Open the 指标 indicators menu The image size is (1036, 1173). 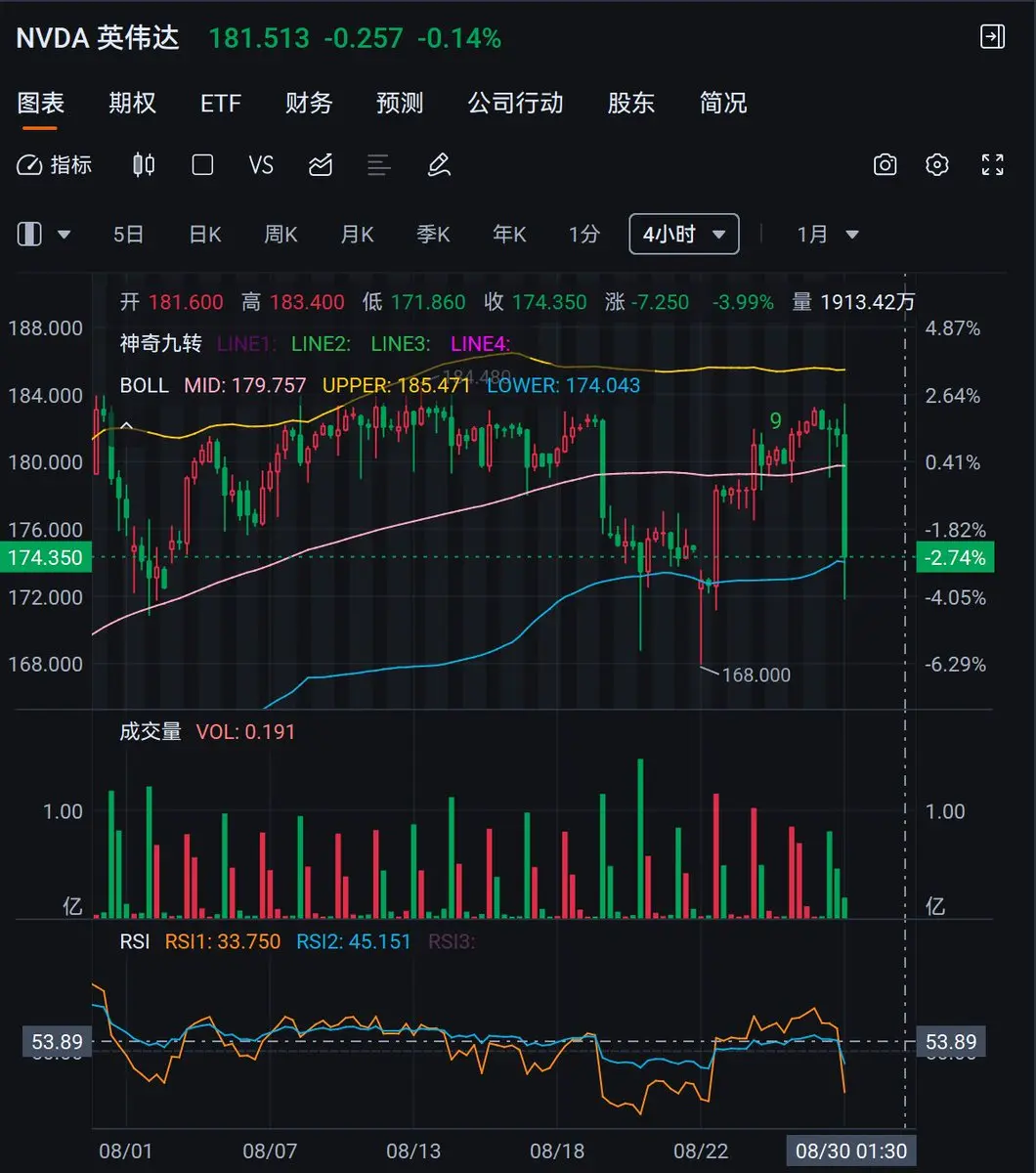55,165
